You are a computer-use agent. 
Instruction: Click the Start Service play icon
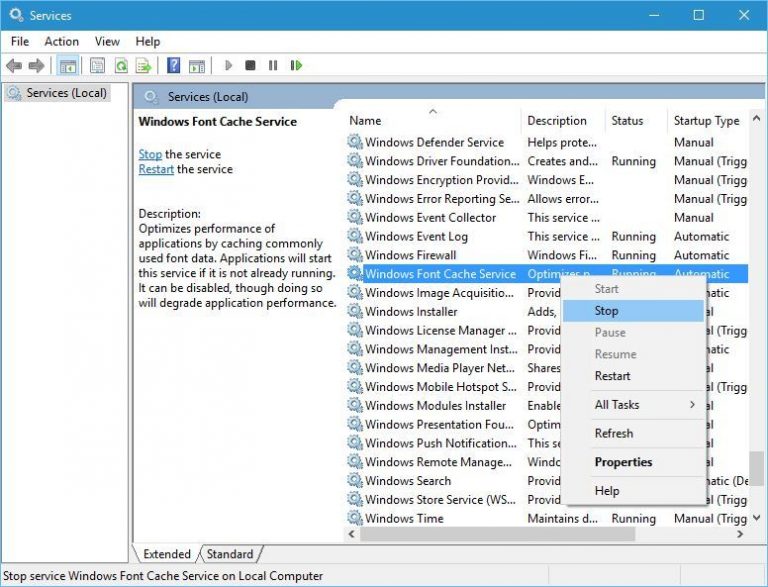click(x=228, y=65)
